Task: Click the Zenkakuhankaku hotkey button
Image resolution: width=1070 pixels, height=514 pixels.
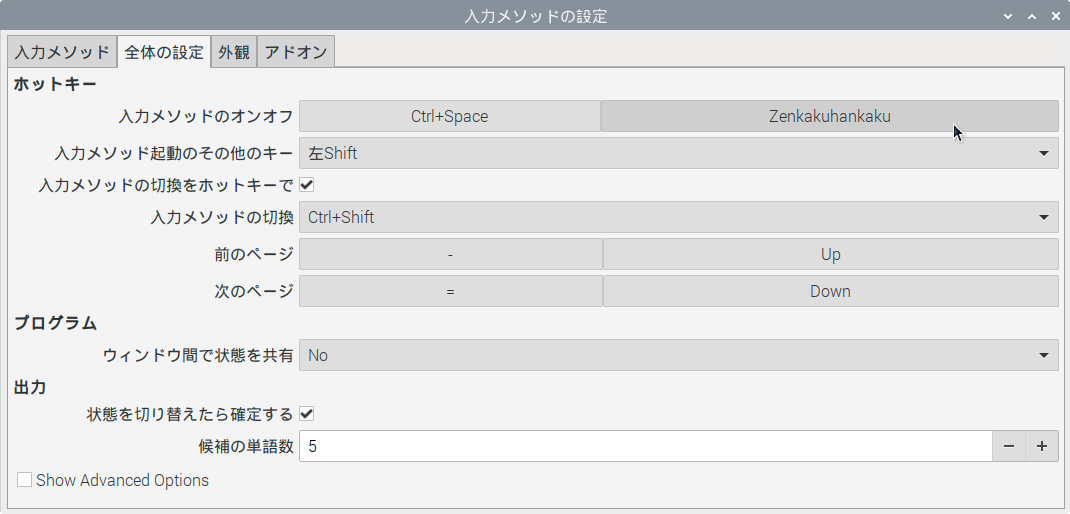Action: click(829, 116)
